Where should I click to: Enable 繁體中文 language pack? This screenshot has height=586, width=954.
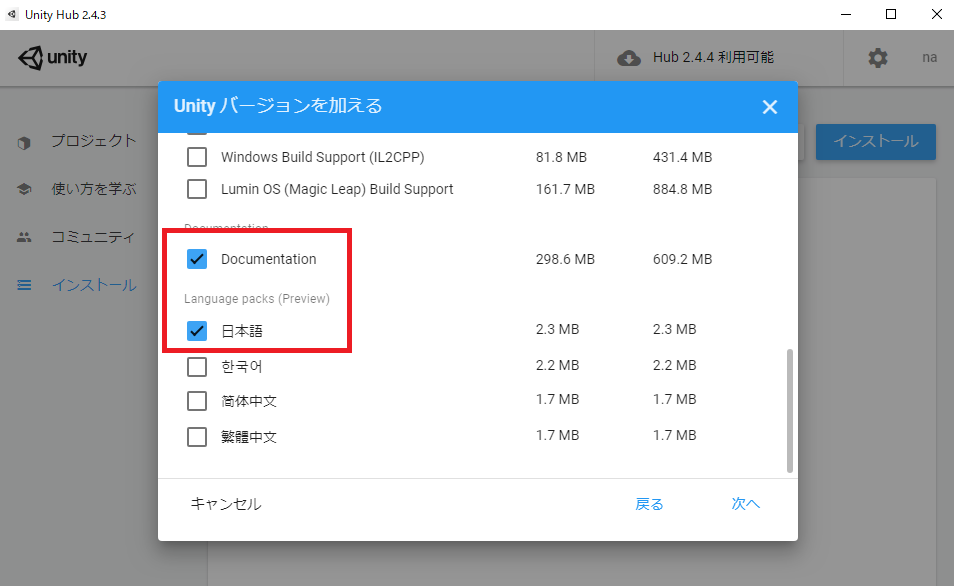[x=196, y=435]
